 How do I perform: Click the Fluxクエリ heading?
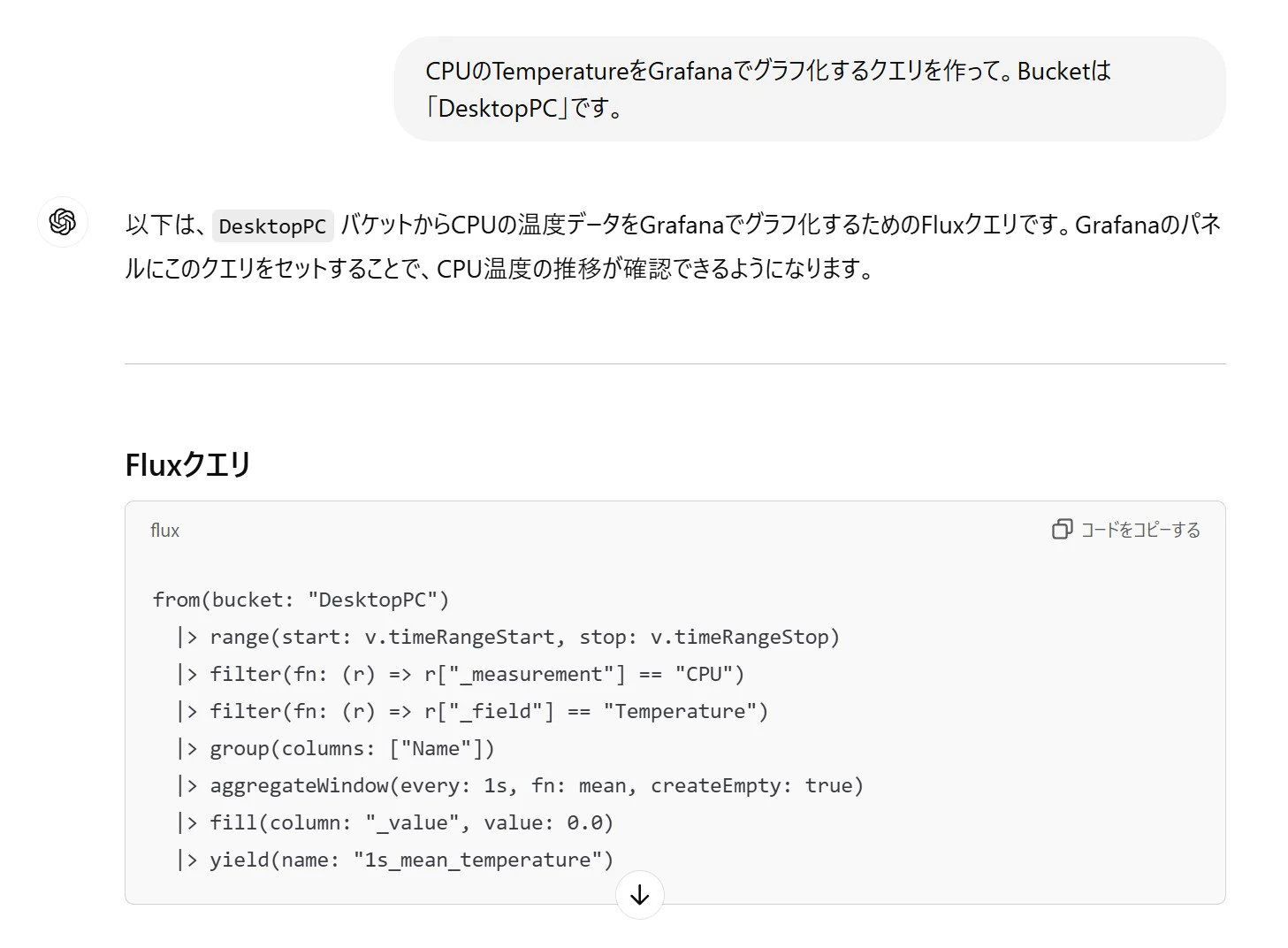point(188,464)
